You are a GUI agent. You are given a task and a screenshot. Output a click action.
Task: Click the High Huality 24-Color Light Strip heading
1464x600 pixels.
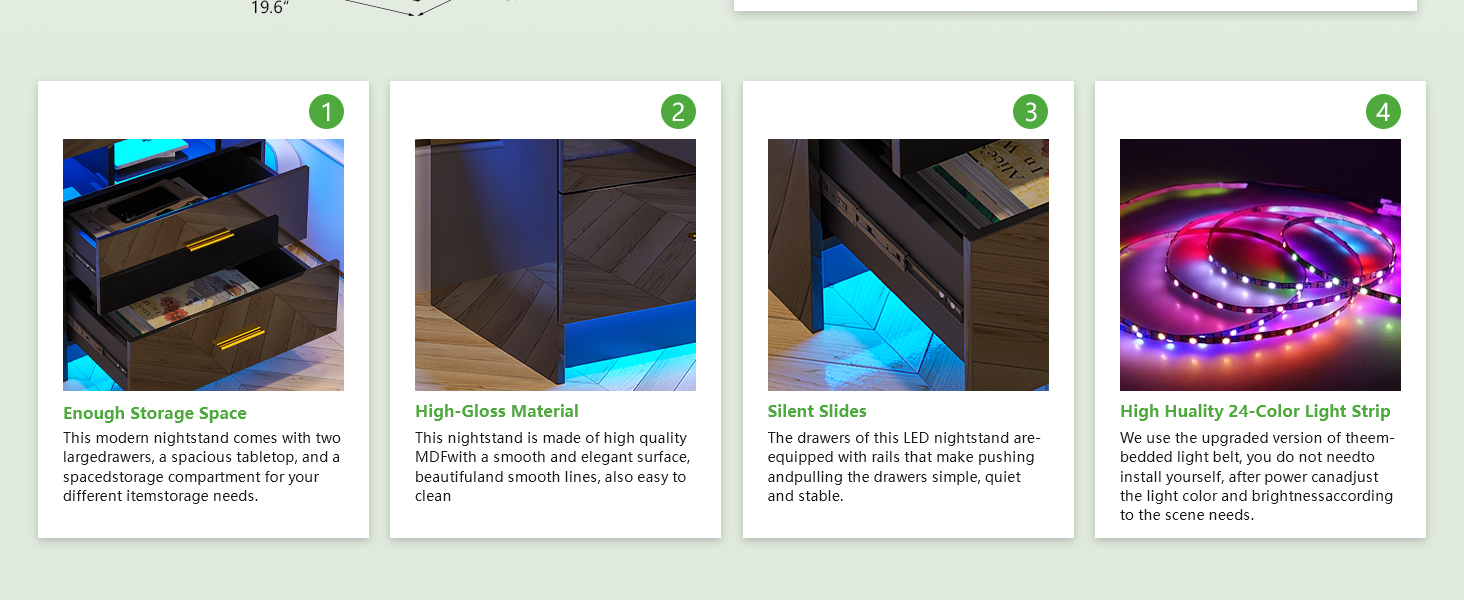pos(1255,411)
